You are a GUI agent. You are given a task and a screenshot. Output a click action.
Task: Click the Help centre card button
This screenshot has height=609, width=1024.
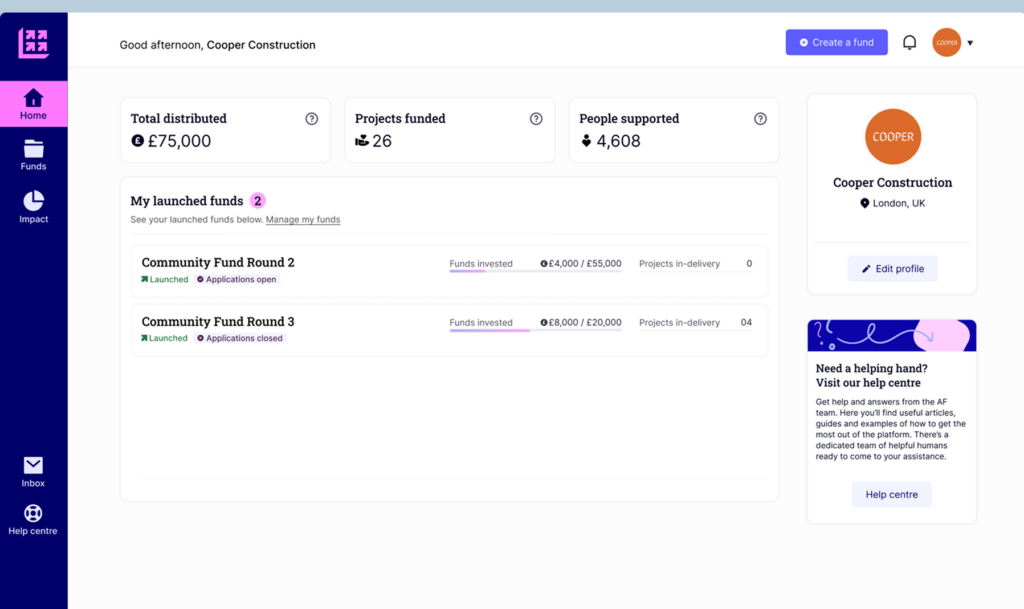tap(891, 495)
